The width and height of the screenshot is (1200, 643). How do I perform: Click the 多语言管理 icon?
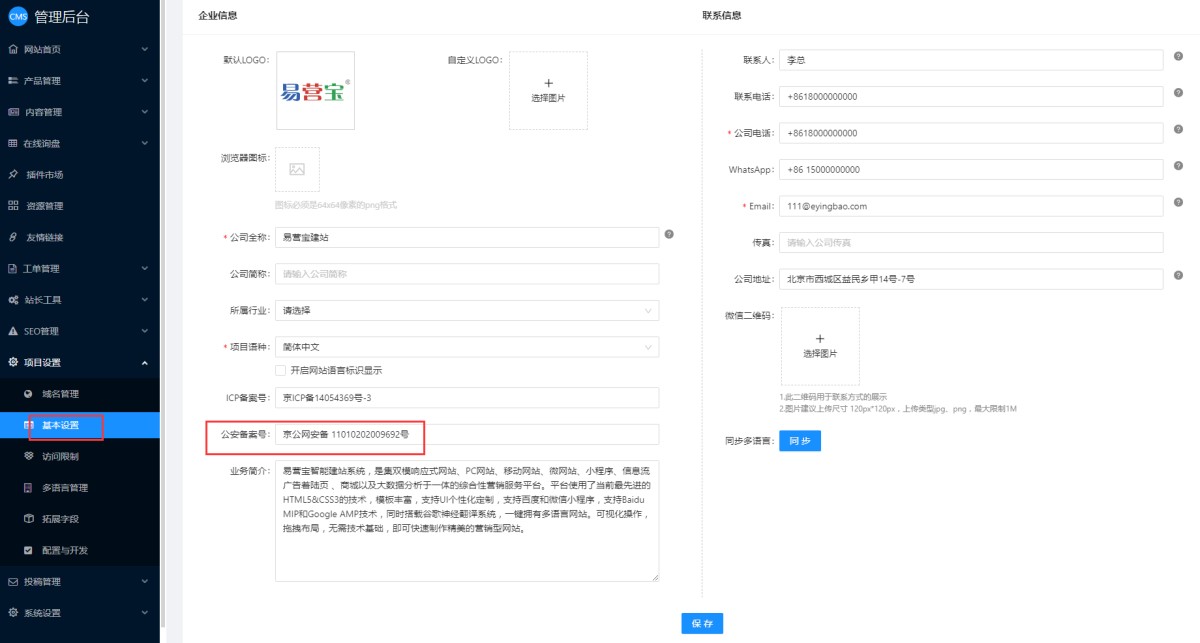pos(29,488)
